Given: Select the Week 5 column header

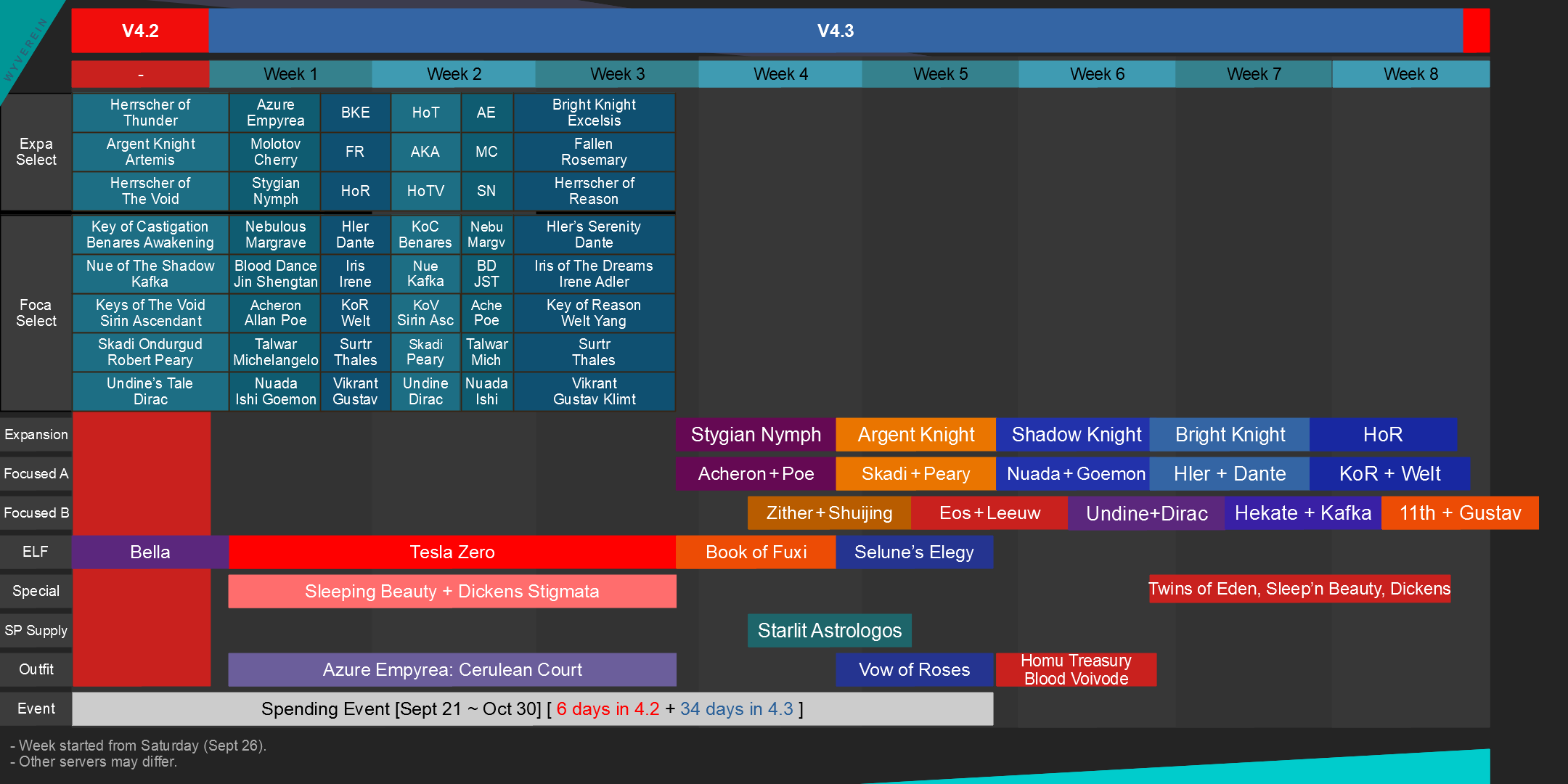Looking at the screenshot, I should coord(940,74).
